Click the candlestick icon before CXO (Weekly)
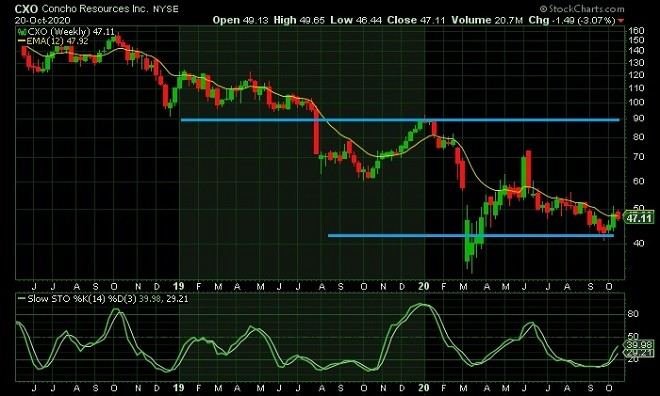Screen dimensions: 660x396 [21, 32]
